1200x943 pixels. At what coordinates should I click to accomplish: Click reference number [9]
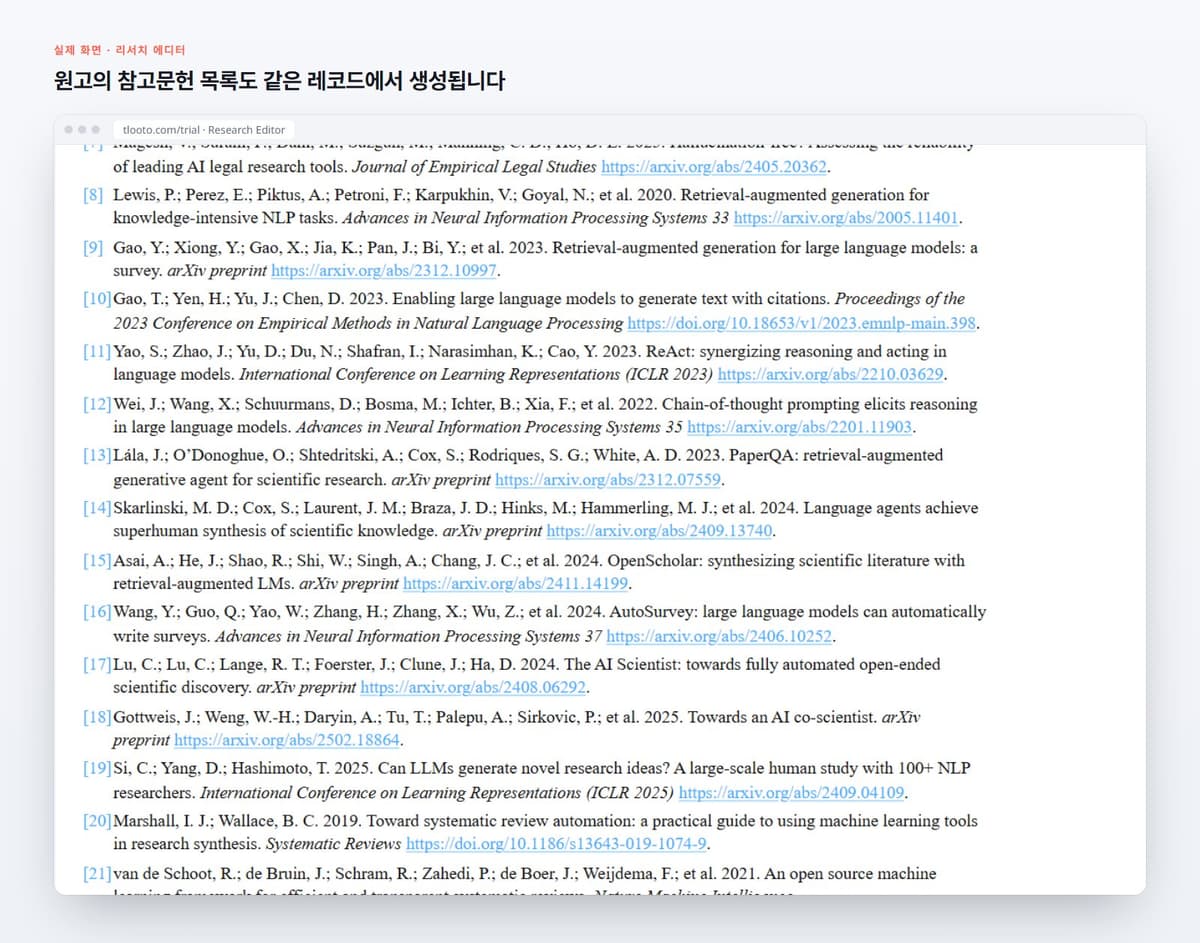click(93, 247)
